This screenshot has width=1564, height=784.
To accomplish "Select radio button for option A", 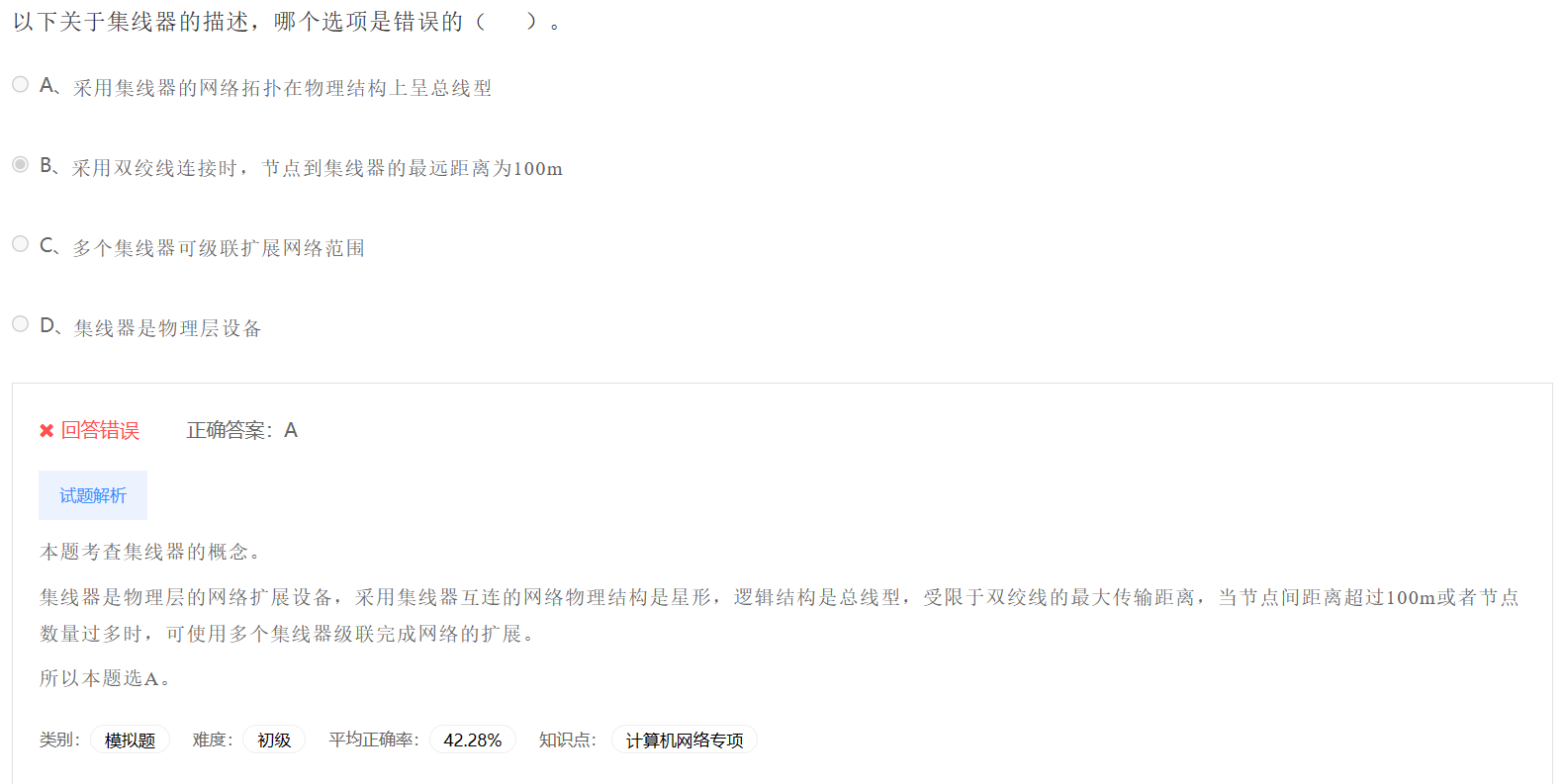I will point(20,85).
